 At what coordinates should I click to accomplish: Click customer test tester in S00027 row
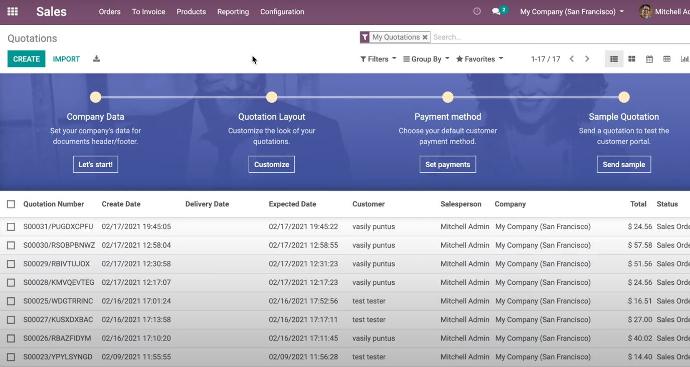point(369,319)
